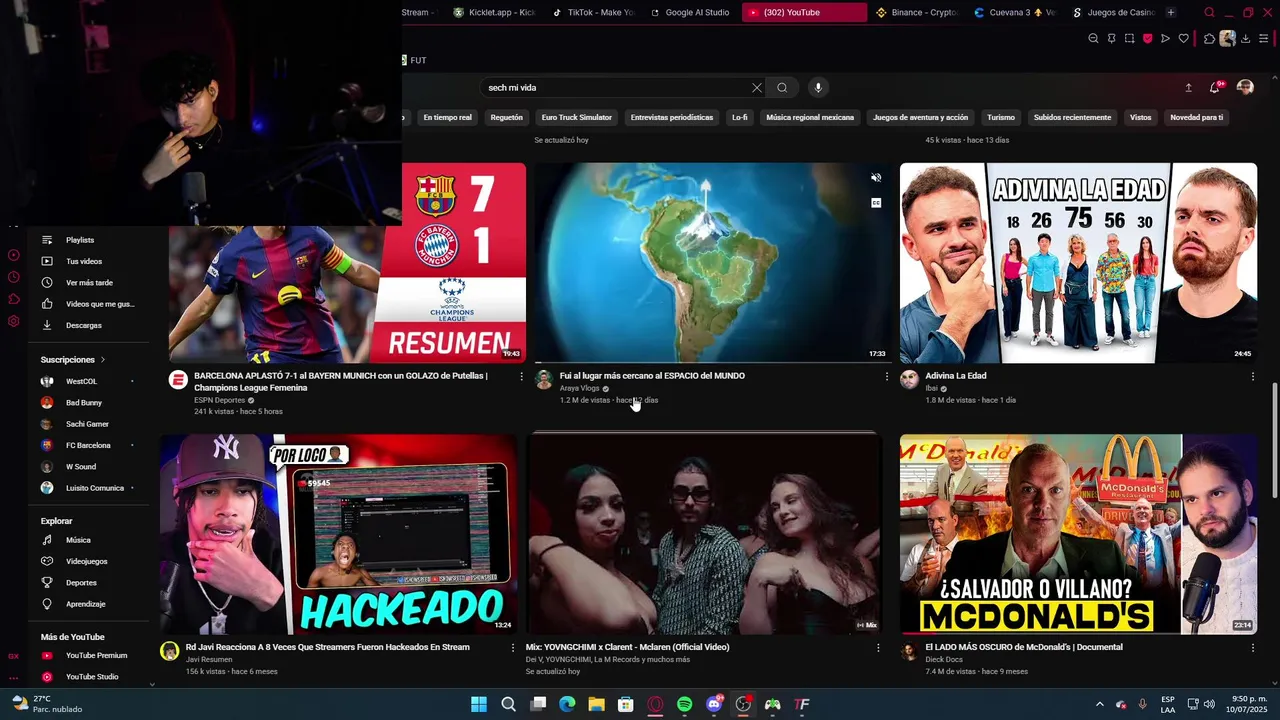Expand the Suscripciones section chevron

(x=102, y=360)
